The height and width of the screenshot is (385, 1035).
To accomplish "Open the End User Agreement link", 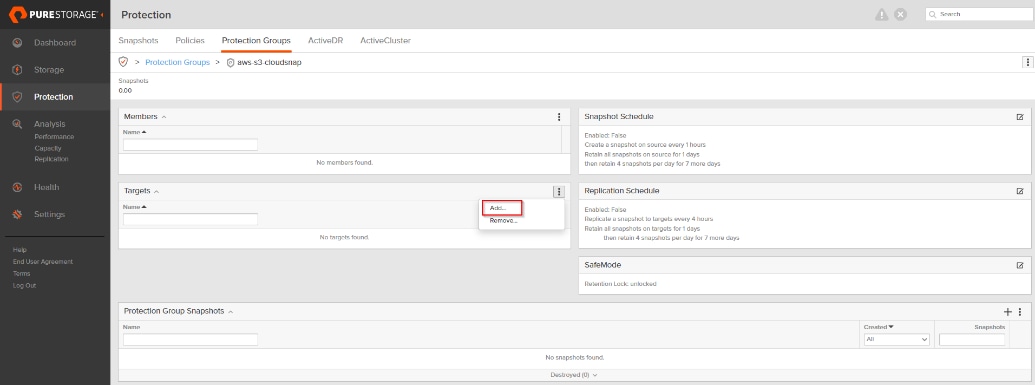I will coord(43,262).
